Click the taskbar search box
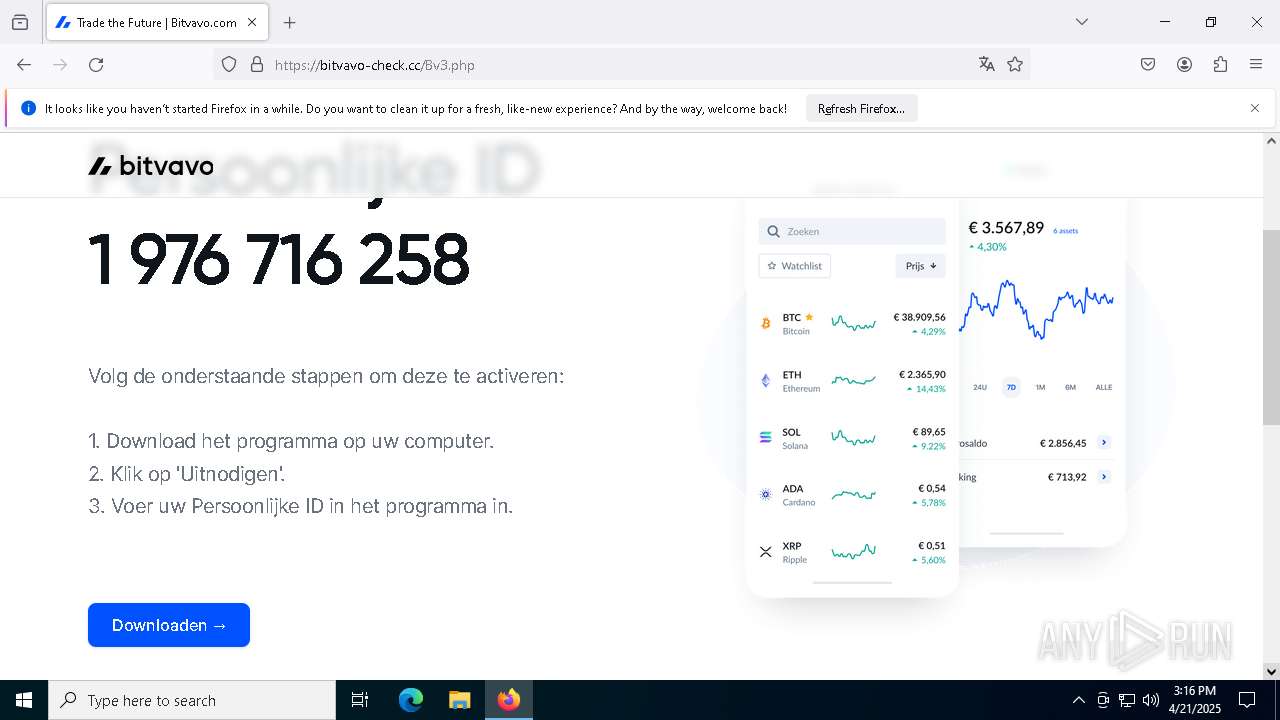 pos(192,700)
